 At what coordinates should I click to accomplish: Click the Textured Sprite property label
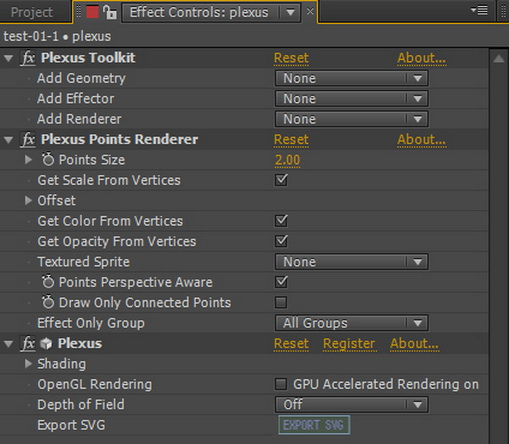point(83,262)
